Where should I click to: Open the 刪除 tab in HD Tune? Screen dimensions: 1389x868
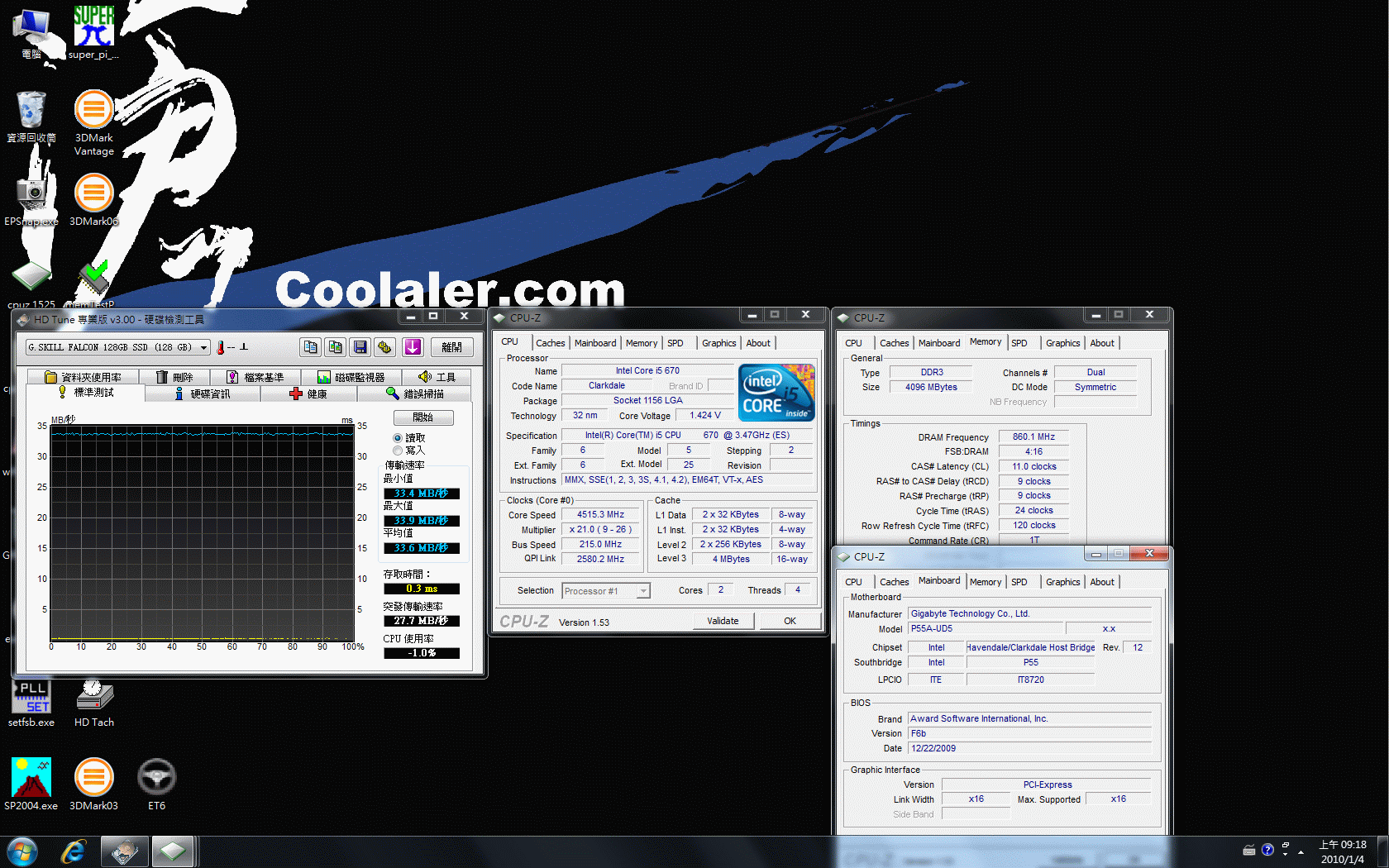[174, 377]
